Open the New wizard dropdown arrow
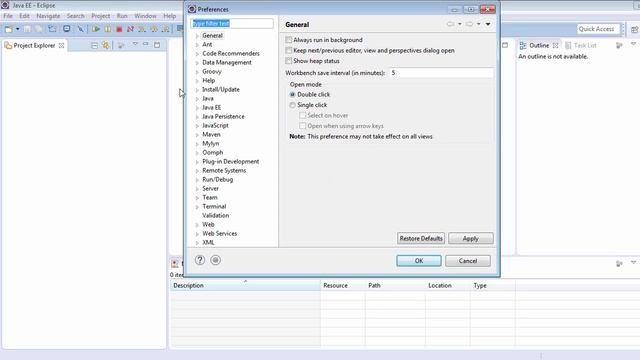The width and height of the screenshot is (640, 360). [18, 29]
